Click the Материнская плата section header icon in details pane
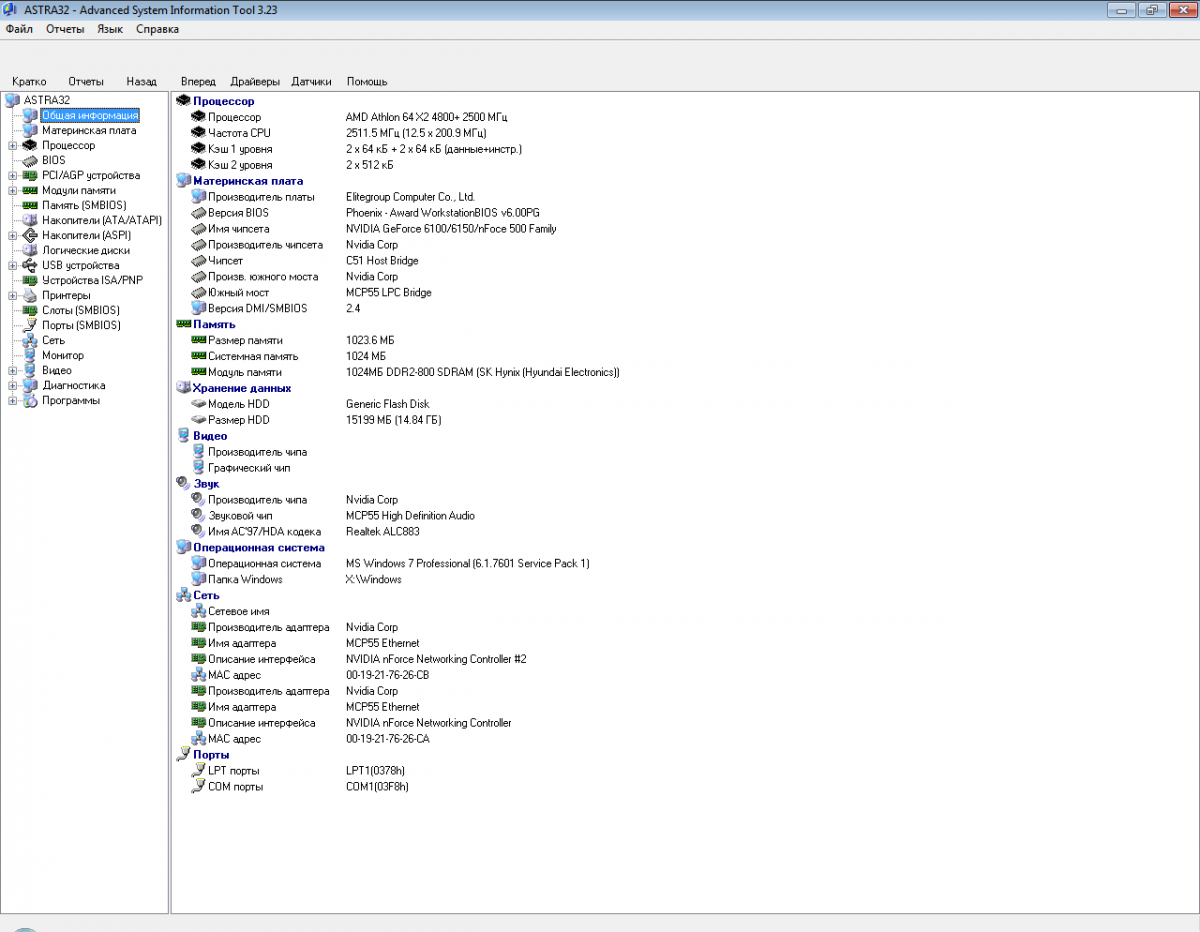Viewport: 1200px width, 932px height. [x=183, y=181]
